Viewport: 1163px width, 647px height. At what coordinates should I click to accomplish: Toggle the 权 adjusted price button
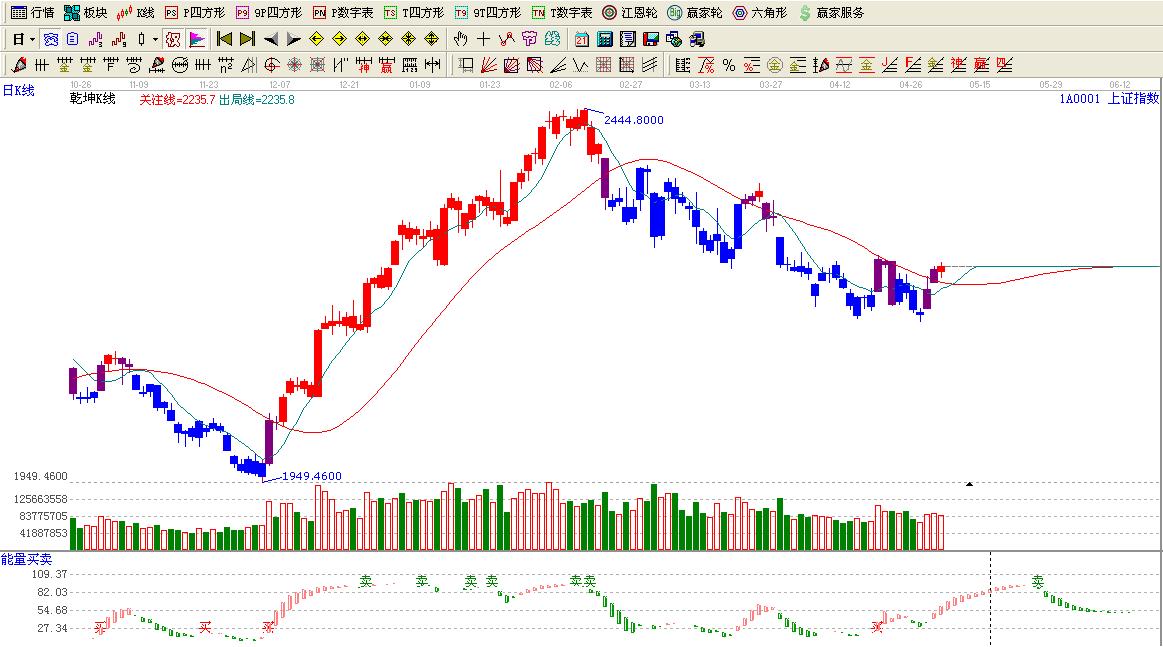(x=173, y=39)
